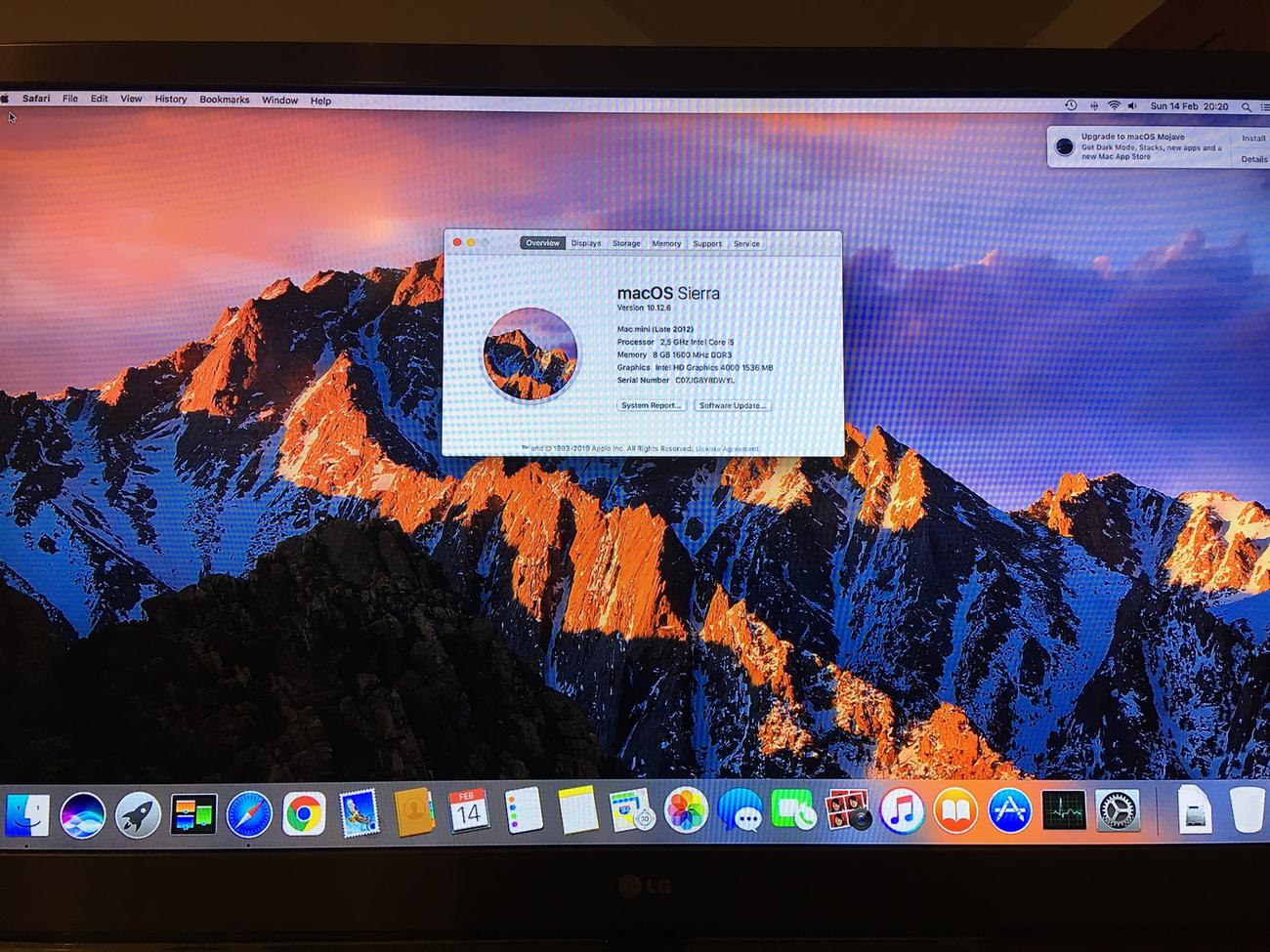The image size is (1270, 952).
Task: Open iBooks orange book icon
Action: 955,810
